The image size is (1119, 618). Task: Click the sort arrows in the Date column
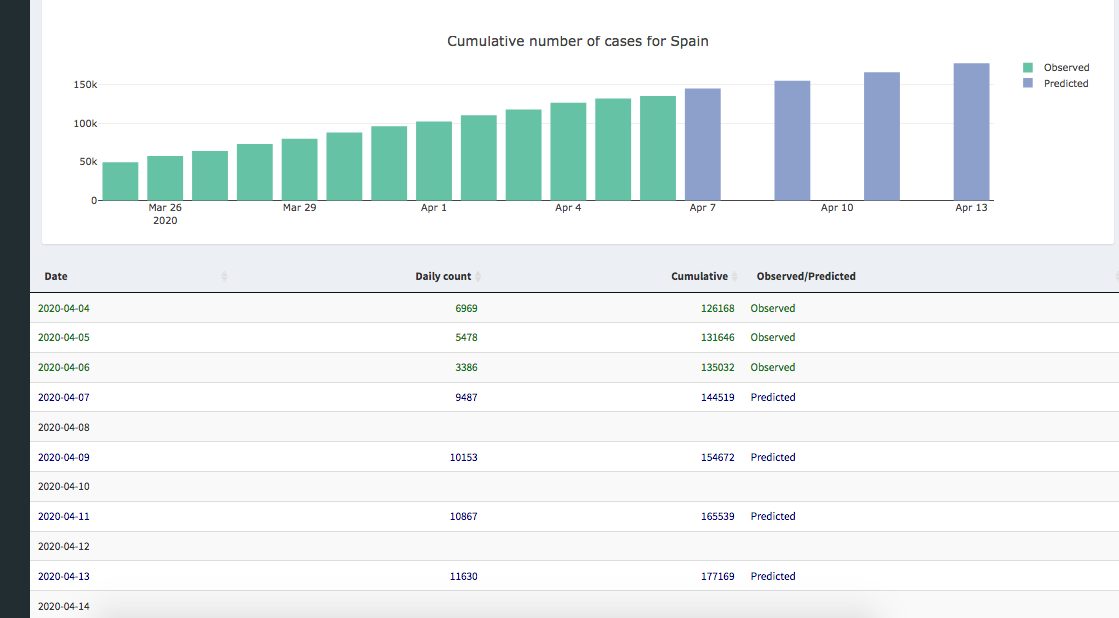tap(224, 276)
